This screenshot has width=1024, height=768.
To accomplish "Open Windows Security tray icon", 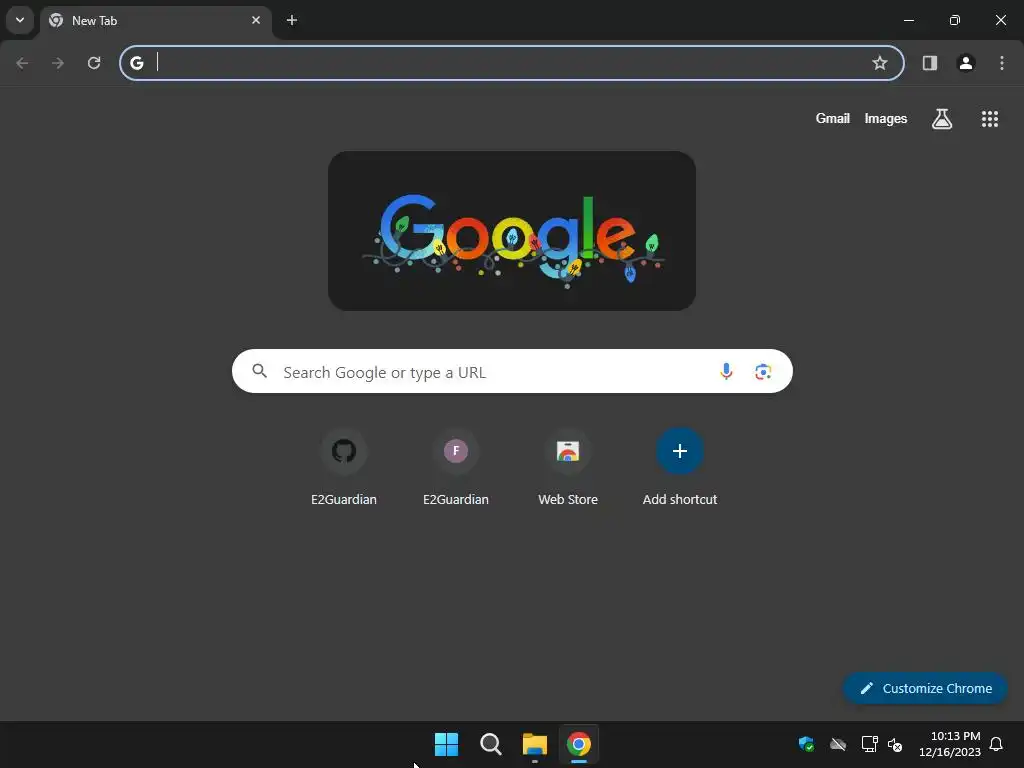I will coord(806,744).
